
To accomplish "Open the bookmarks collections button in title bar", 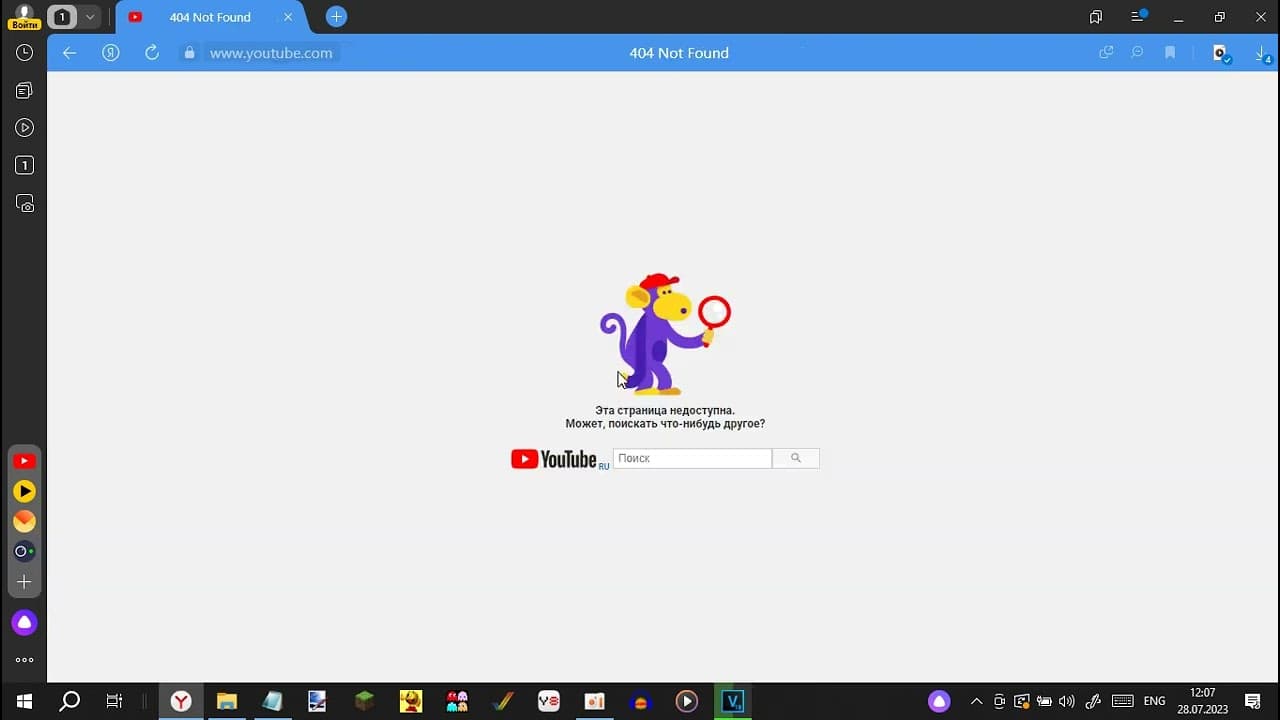I will point(1096,17).
